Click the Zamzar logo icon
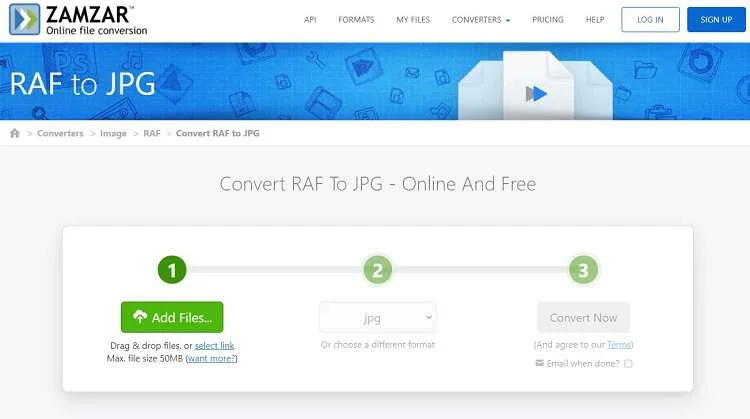750x419 pixels. (x=24, y=19)
